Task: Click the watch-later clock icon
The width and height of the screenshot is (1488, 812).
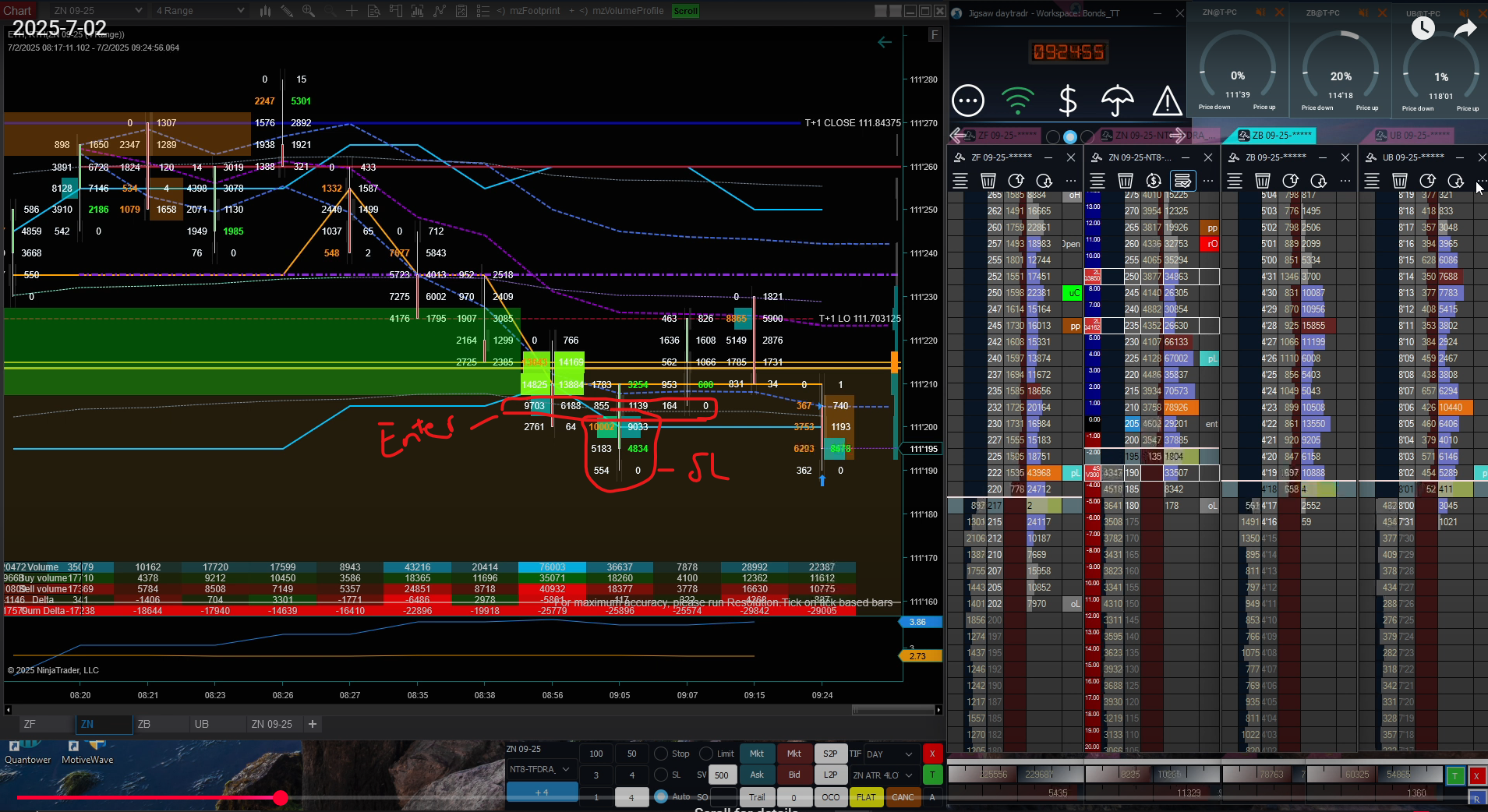Action: pyautogui.click(x=1423, y=28)
